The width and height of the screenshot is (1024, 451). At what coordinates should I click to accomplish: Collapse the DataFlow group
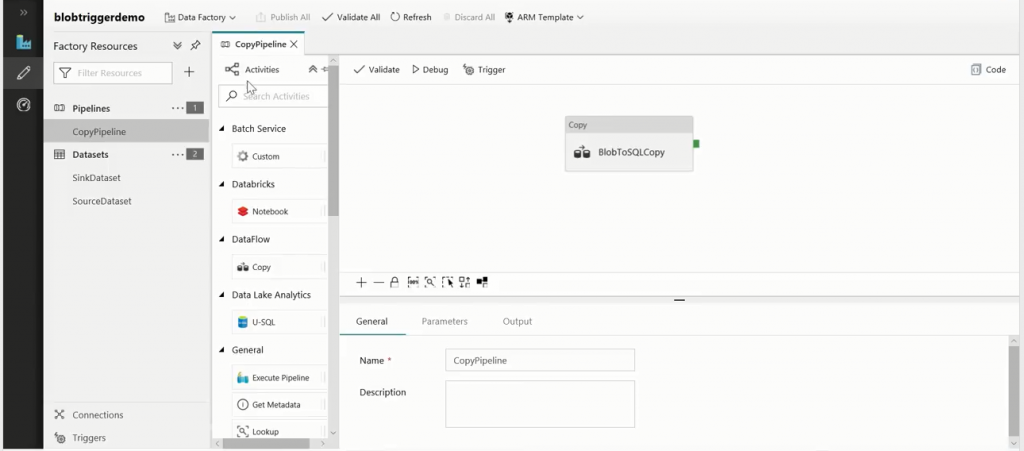point(221,240)
